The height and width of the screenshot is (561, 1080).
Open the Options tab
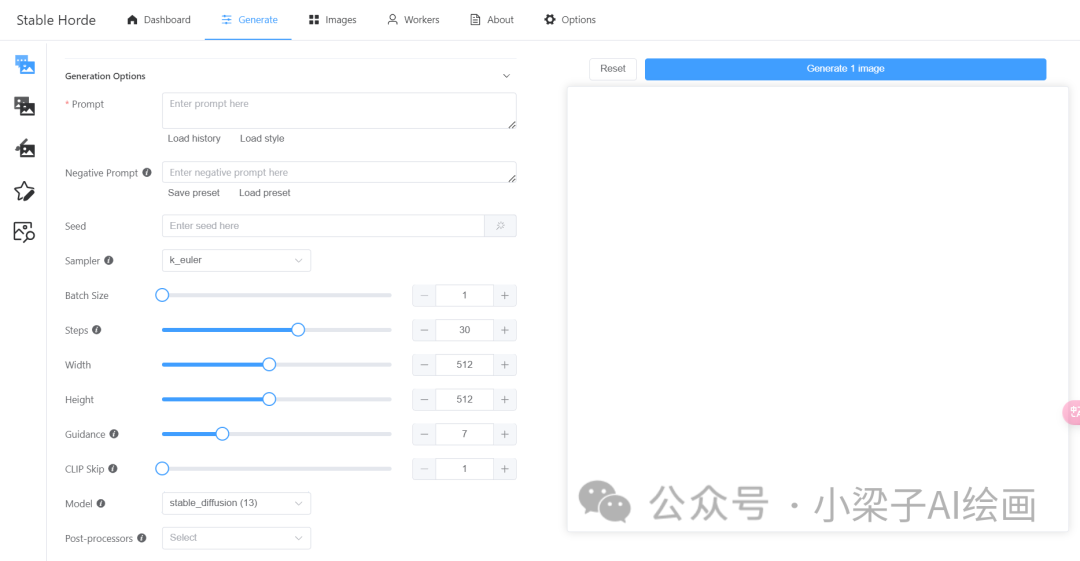pyautogui.click(x=570, y=20)
